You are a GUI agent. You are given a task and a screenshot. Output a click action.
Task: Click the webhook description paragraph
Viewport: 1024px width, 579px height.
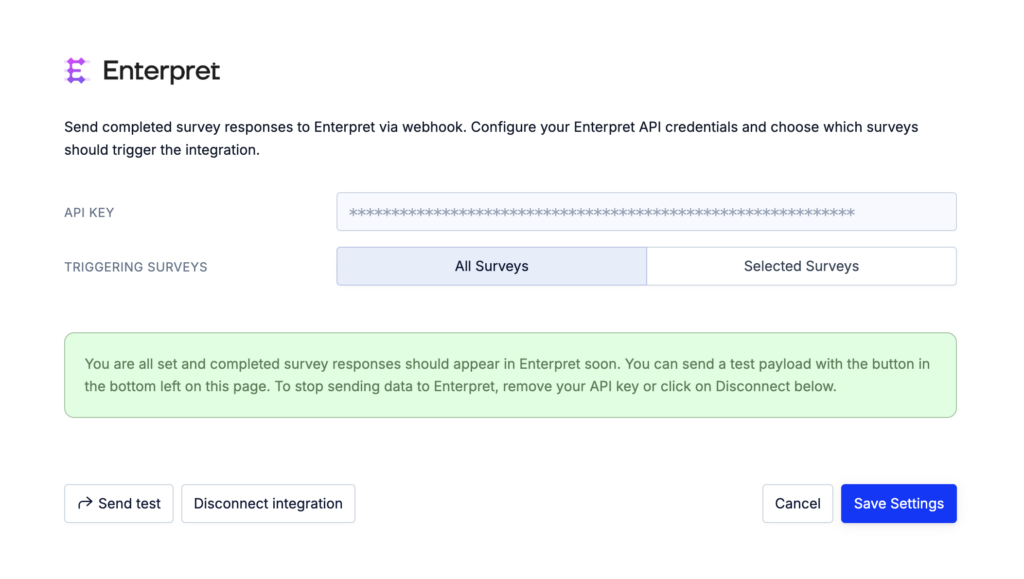point(491,138)
